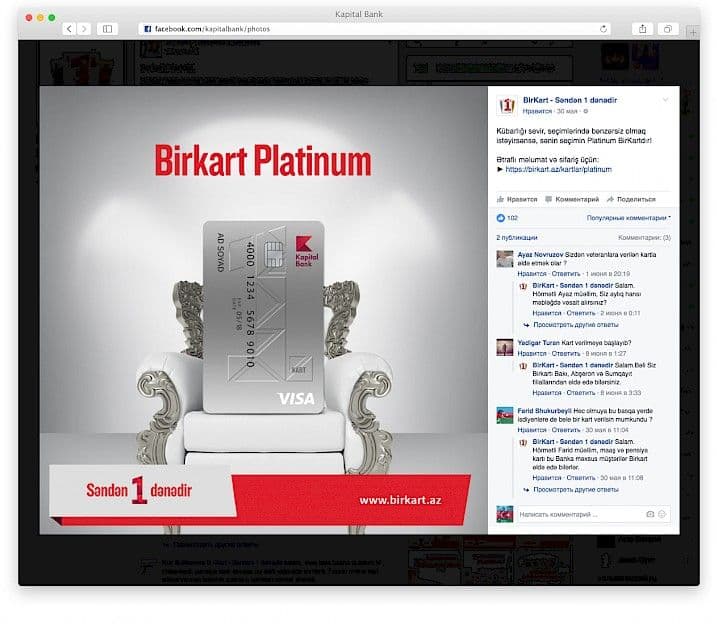The image size is (717, 624).
Task: Expand other replies under Ayaz Novruzov
Action: [576, 325]
